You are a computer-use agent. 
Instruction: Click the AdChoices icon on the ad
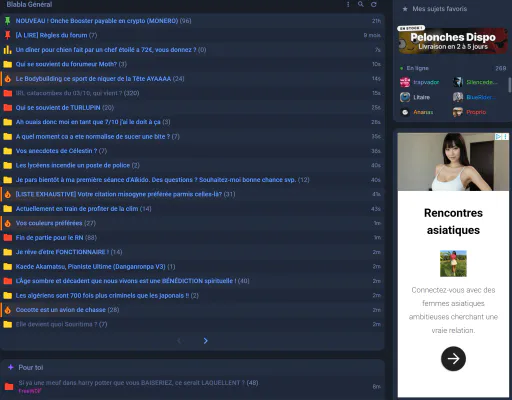coord(498,136)
